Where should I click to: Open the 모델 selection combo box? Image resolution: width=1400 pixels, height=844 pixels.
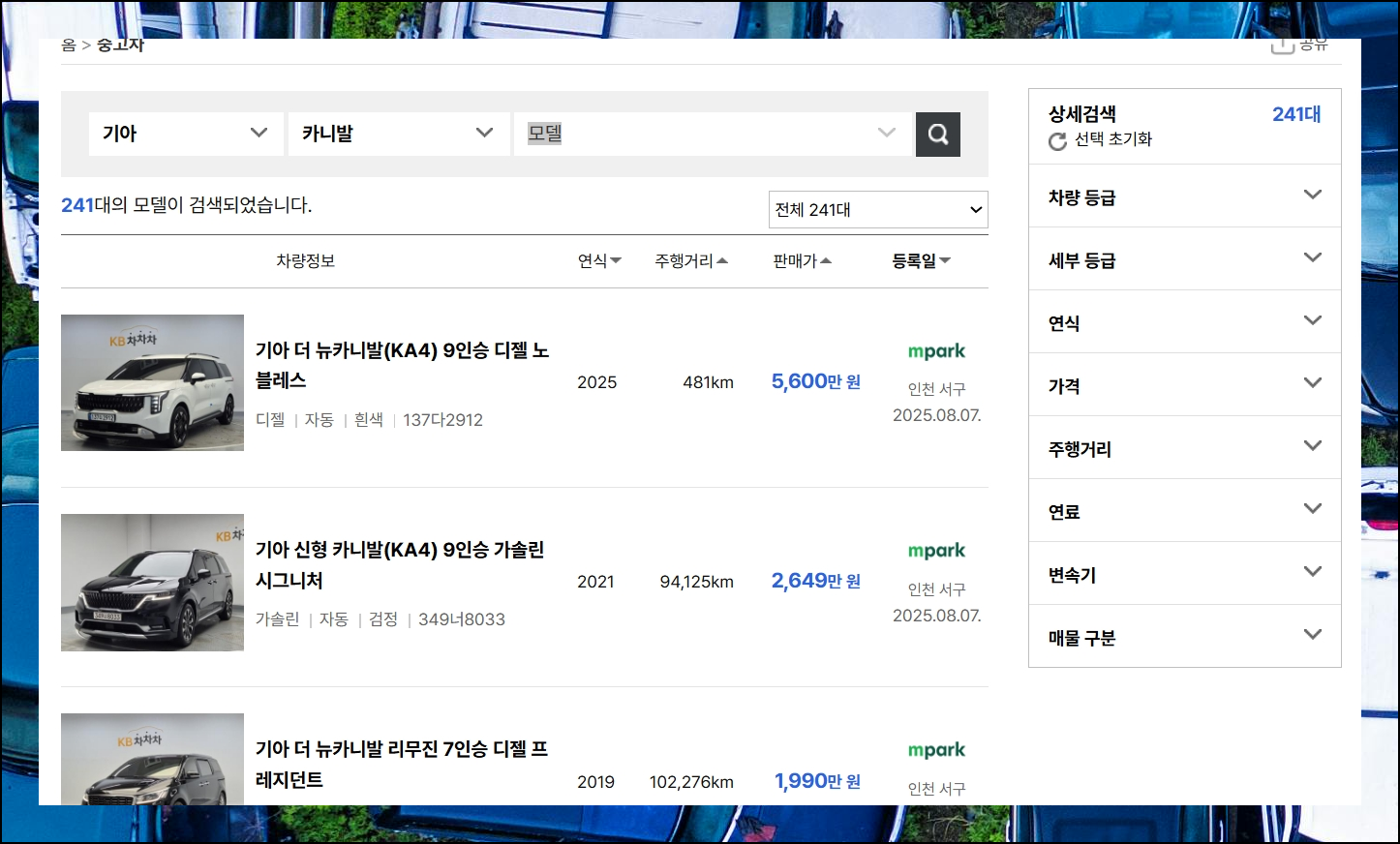pos(713,134)
